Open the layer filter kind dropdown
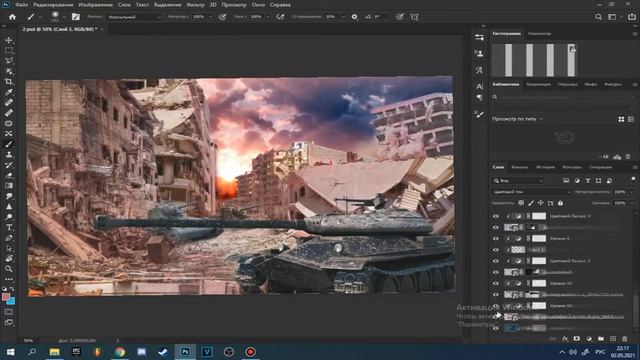640x360 pixels. pos(518,180)
